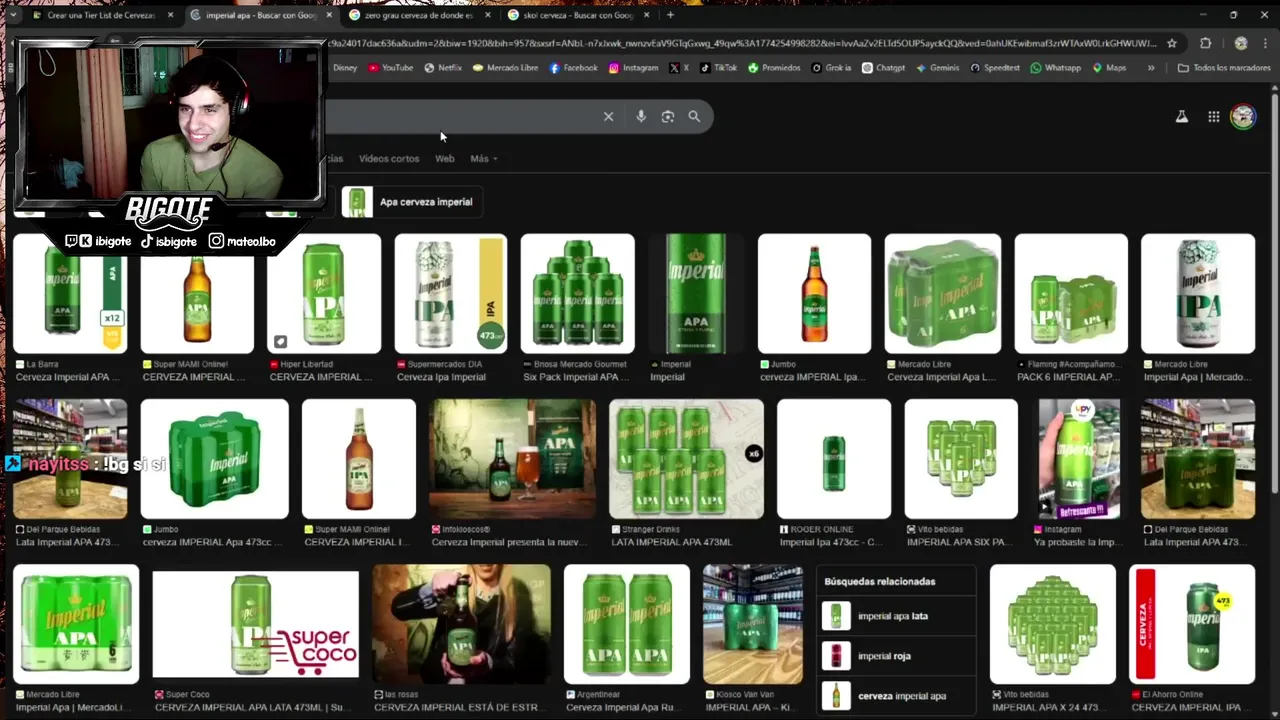Open Google Lens image search icon
1280x720 pixels.
click(x=668, y=117)
